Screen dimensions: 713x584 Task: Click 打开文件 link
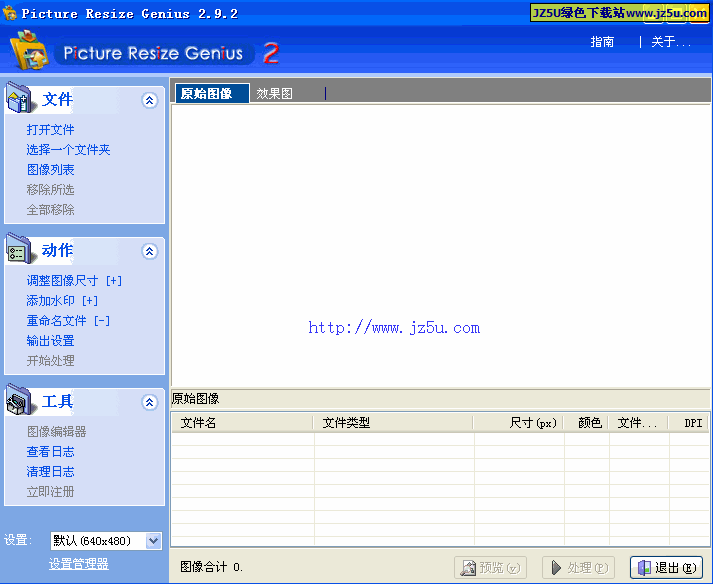point(50,130)
